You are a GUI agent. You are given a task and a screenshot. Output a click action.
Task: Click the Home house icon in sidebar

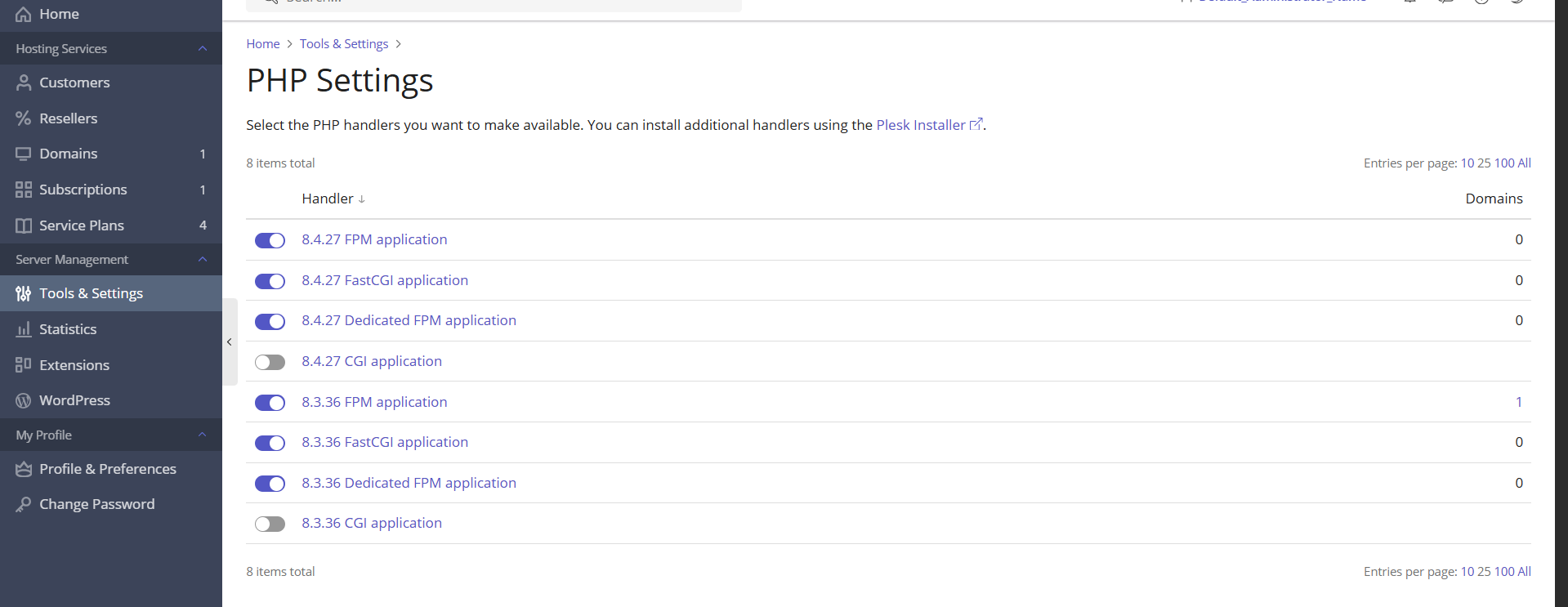24,14
